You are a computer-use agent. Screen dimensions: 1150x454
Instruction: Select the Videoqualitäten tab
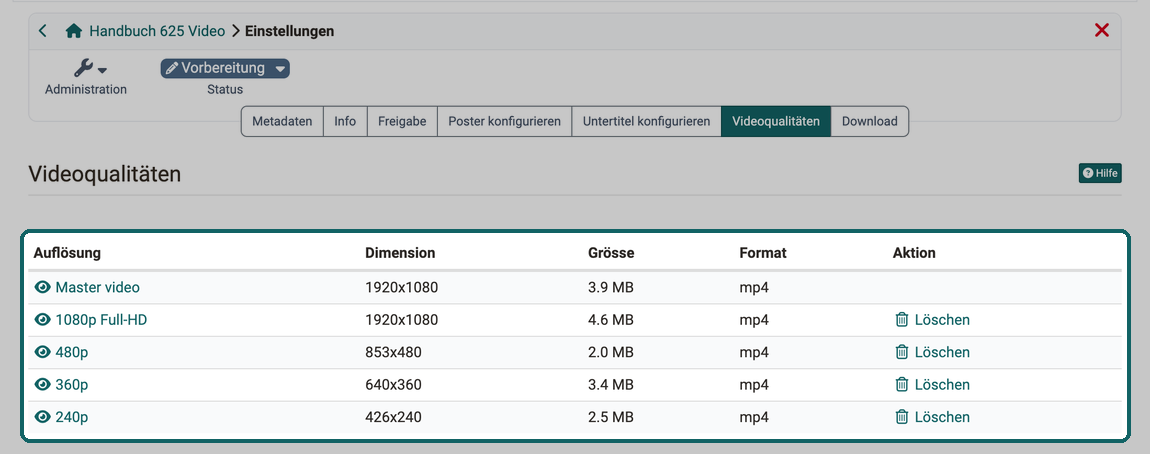point(776,121)
